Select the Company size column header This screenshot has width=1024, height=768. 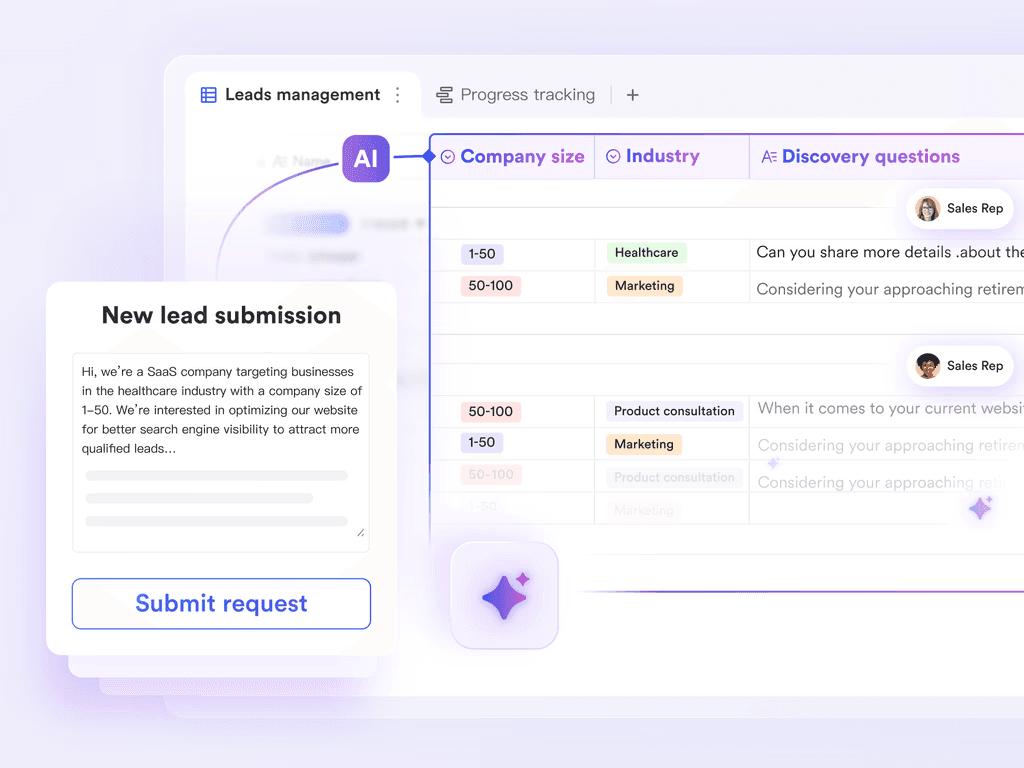tap(513, 157)
